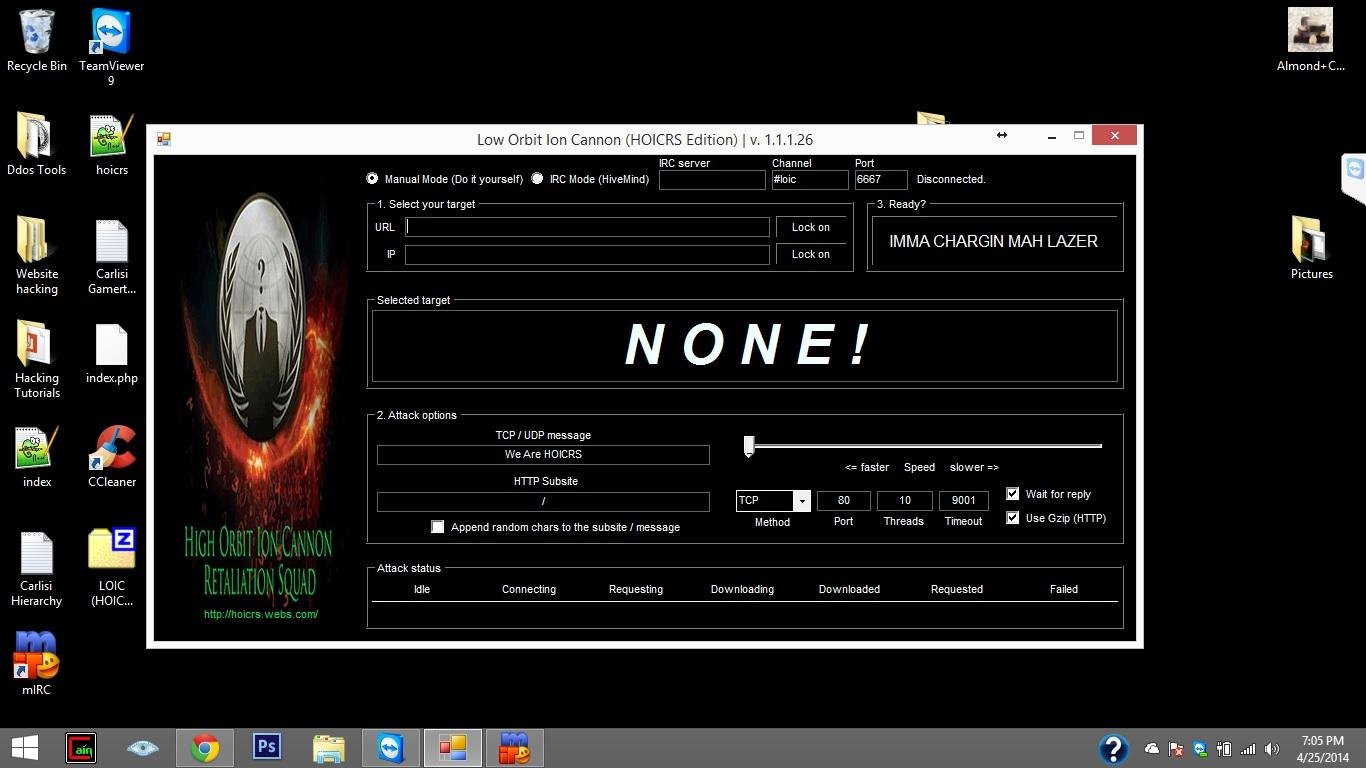Open the Ddos Tools folder on the desktop
This screenshot has height=768, width=1366.
(37, 145)
